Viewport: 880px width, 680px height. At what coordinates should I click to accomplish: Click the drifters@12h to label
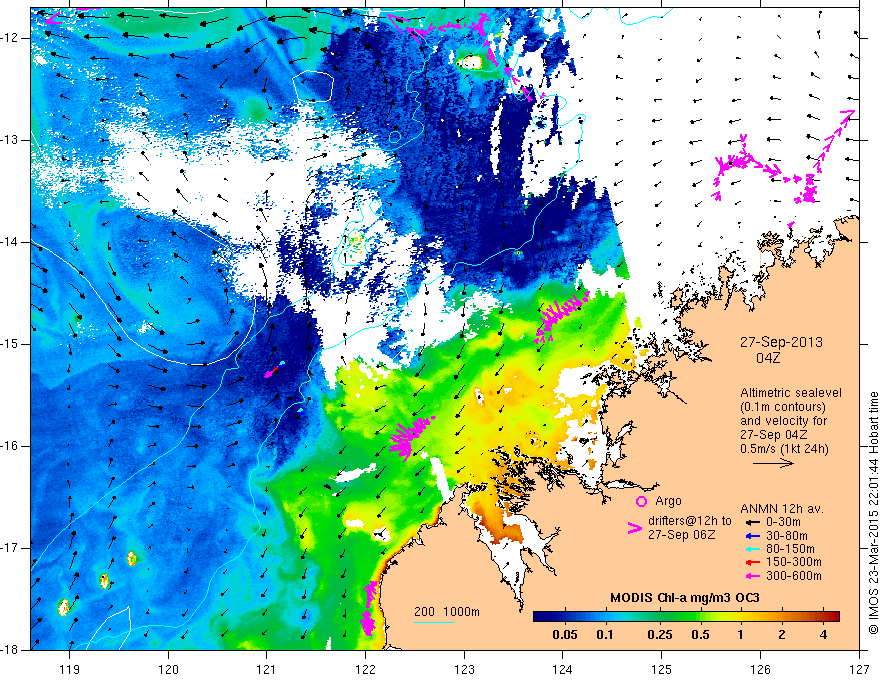coord(690,521)
